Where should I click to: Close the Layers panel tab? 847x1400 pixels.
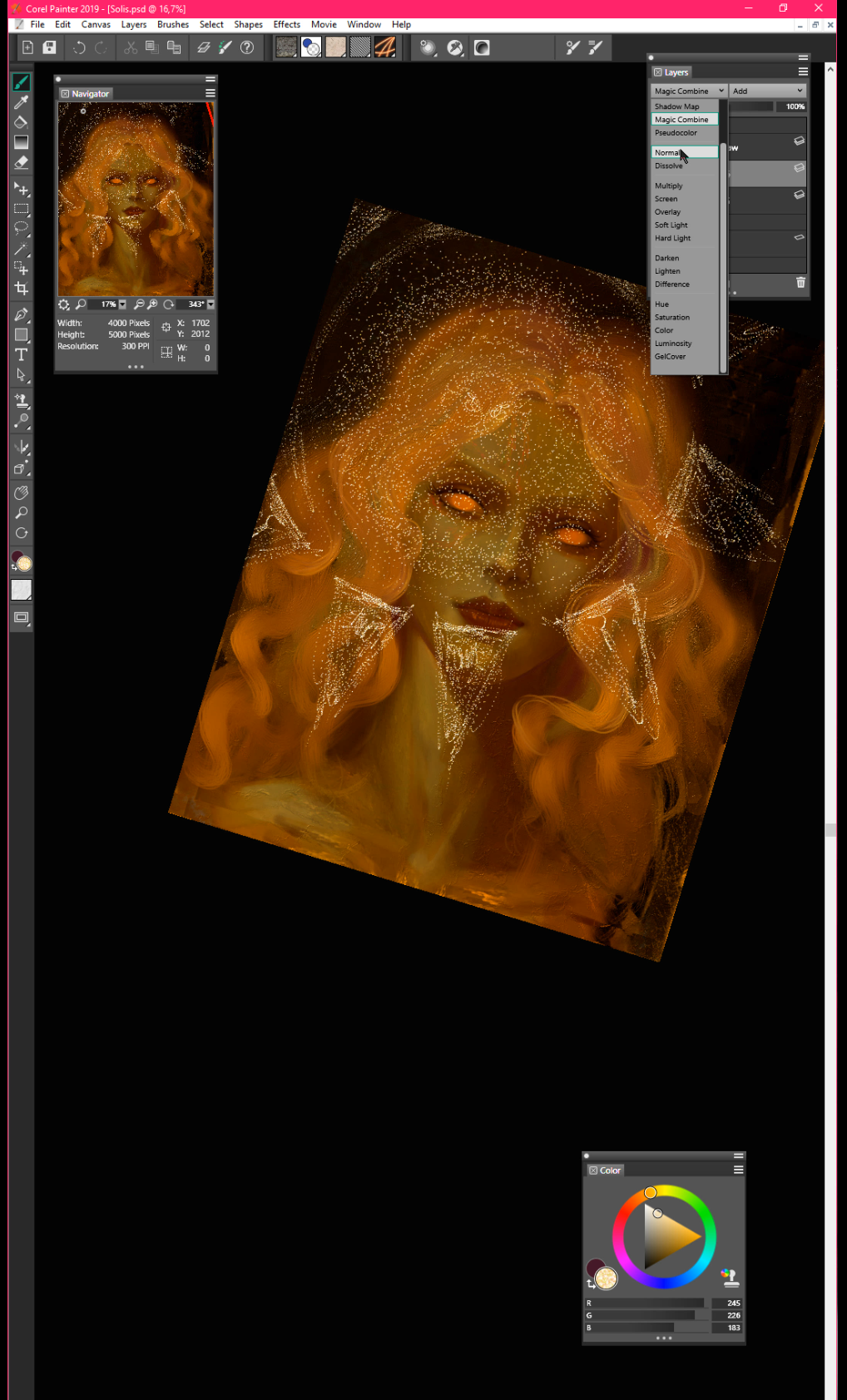point(657,72)
